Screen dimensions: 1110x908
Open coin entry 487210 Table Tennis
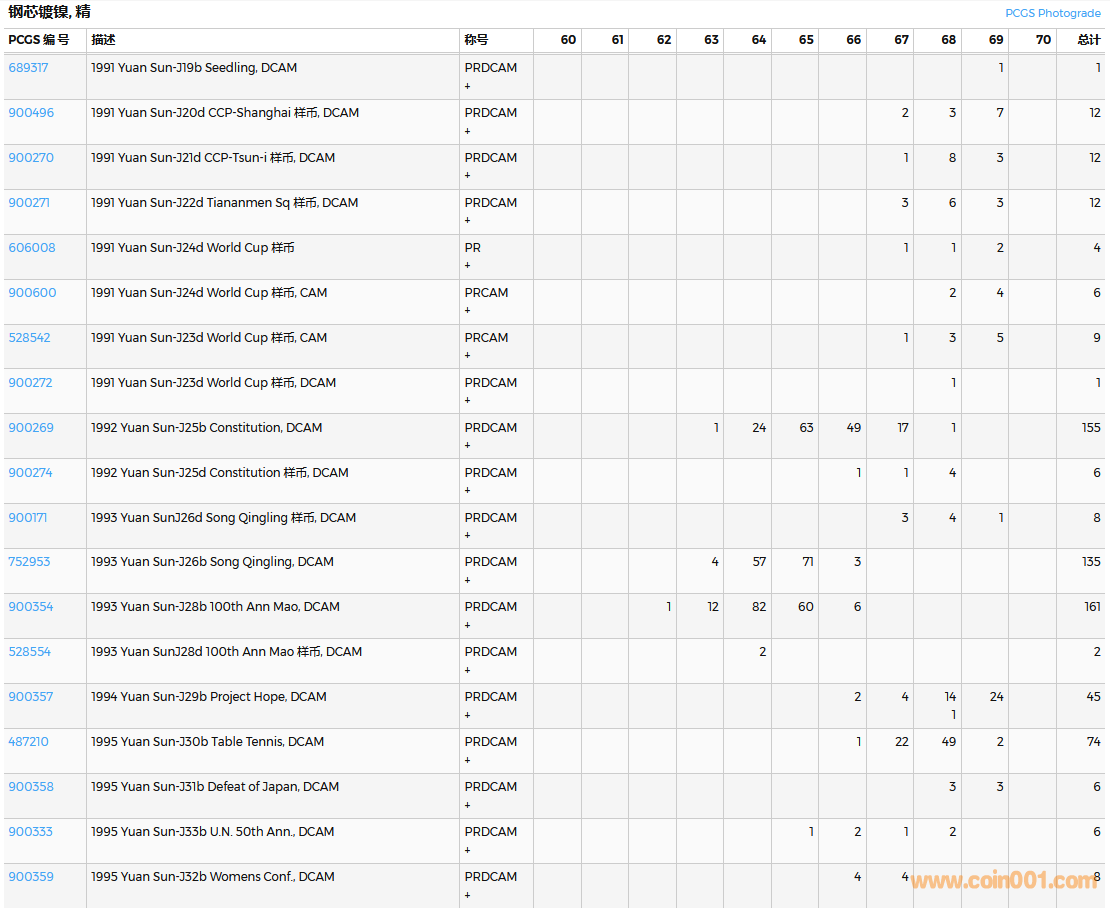click(x=28, y=742)
